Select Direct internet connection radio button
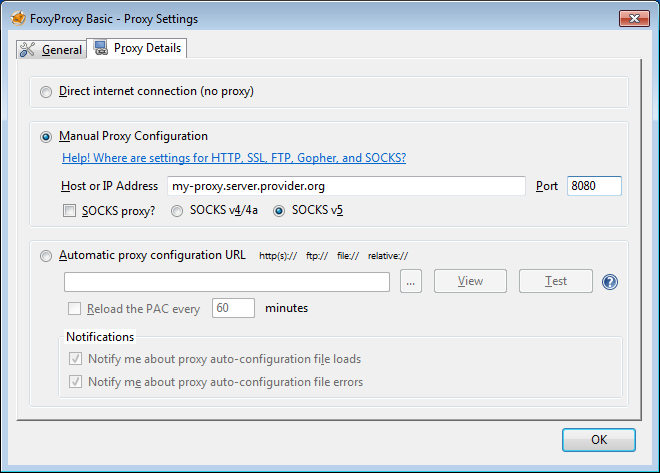 (x=46, y=92)
